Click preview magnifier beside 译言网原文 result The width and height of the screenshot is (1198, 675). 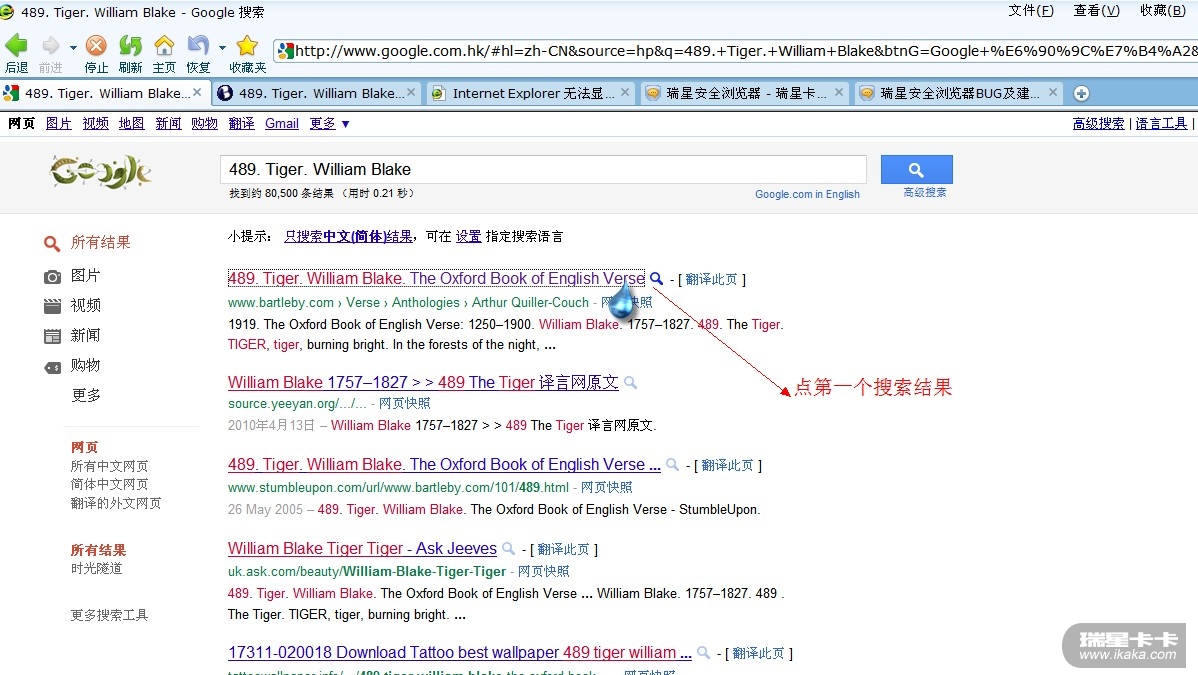[x=630, y=382]
